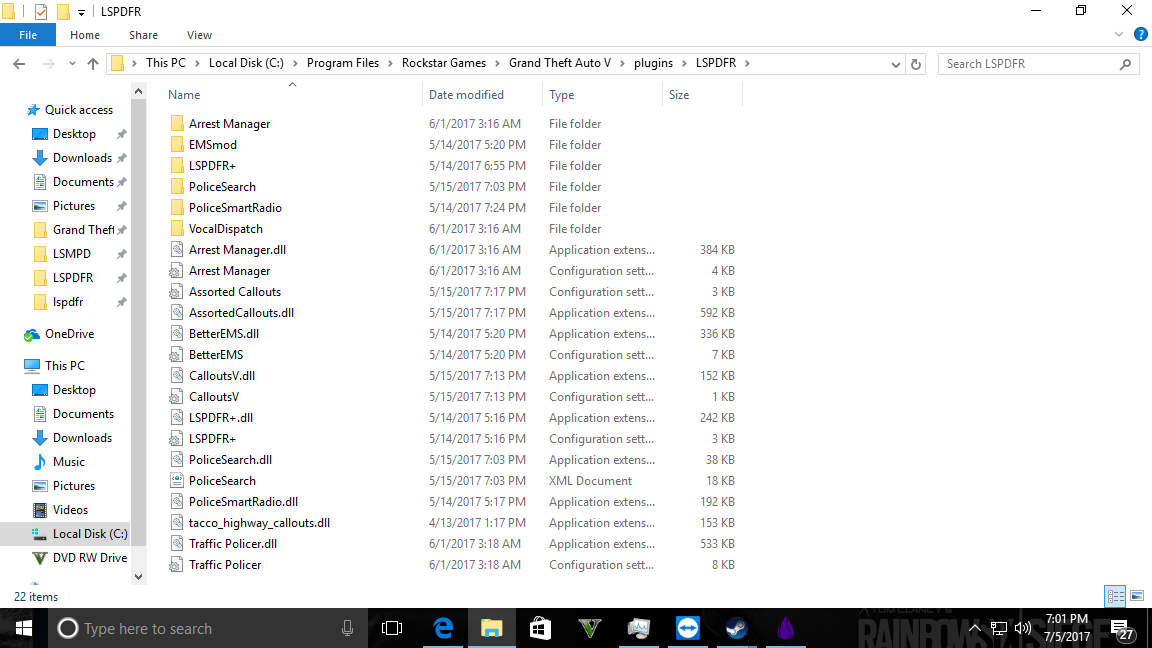Viewport: 1152px width, 648px height.
Task: Switch to the Share ribbon tab
Action: click(x=143, y=35)
